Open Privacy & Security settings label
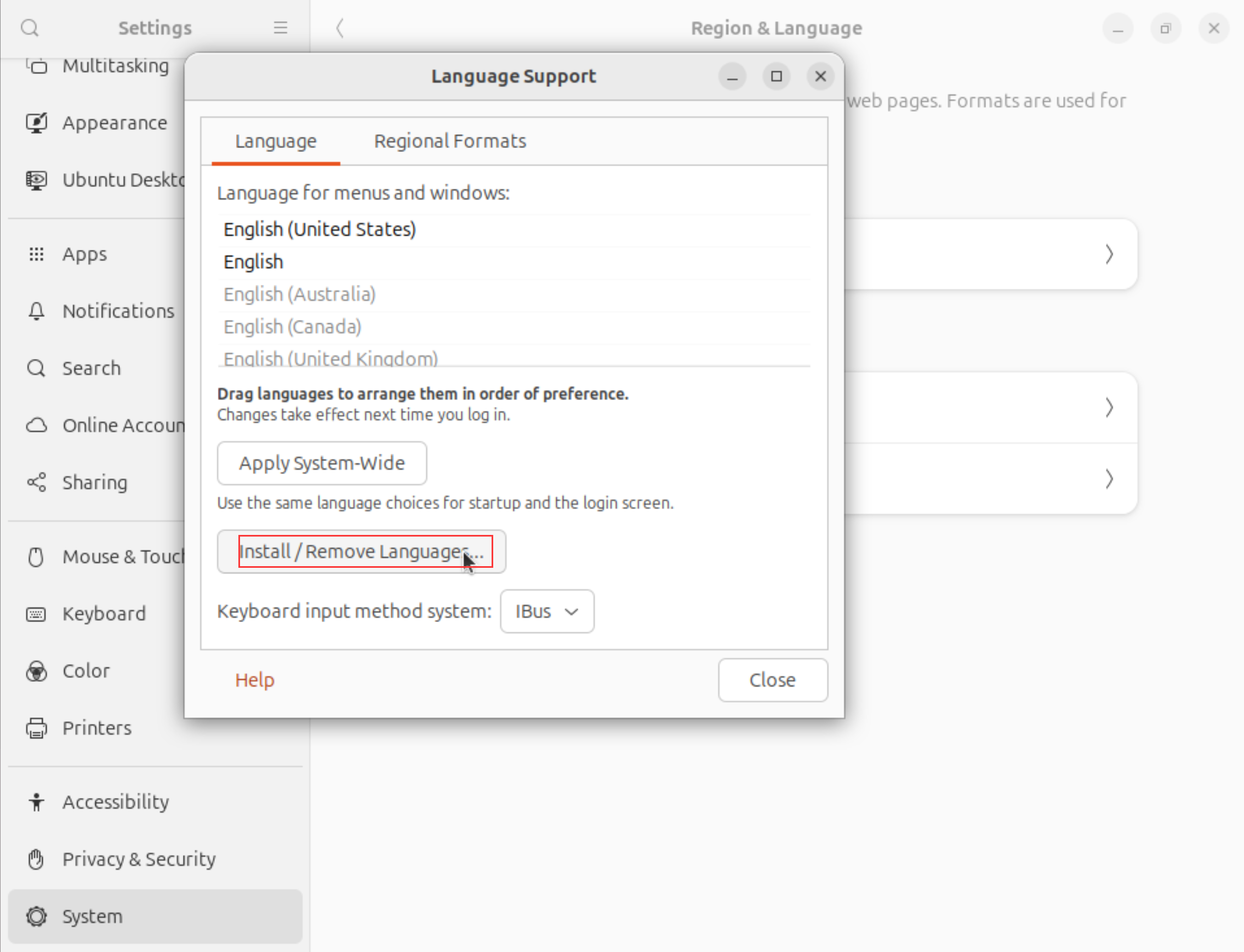Viewport: 1244px width, 952px height. 139,859
